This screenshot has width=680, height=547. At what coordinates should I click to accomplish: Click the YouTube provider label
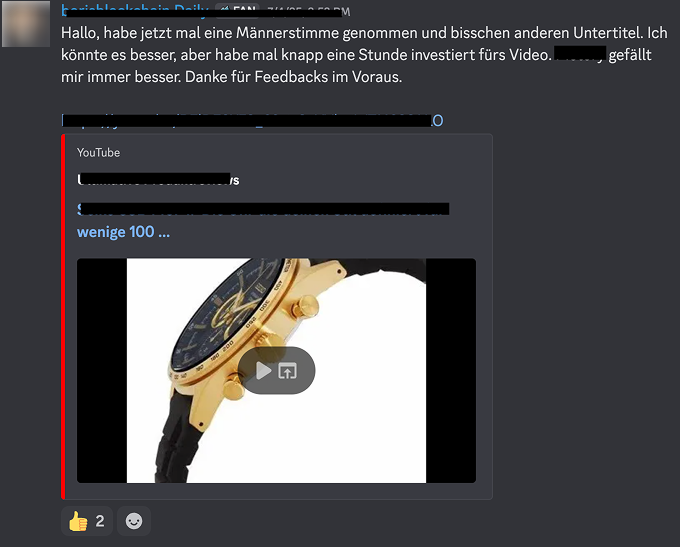(98, 153)
